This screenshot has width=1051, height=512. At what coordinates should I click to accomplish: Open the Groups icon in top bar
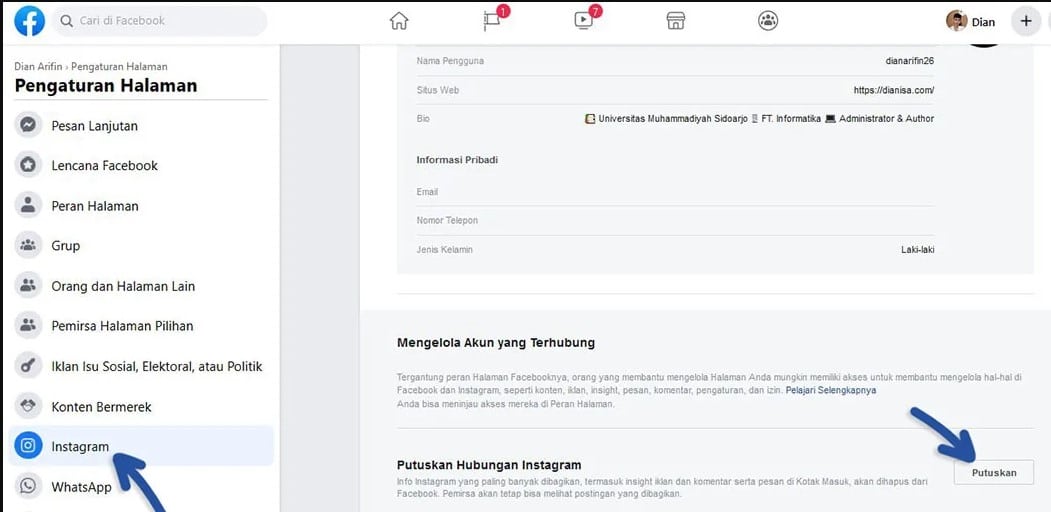767,21
